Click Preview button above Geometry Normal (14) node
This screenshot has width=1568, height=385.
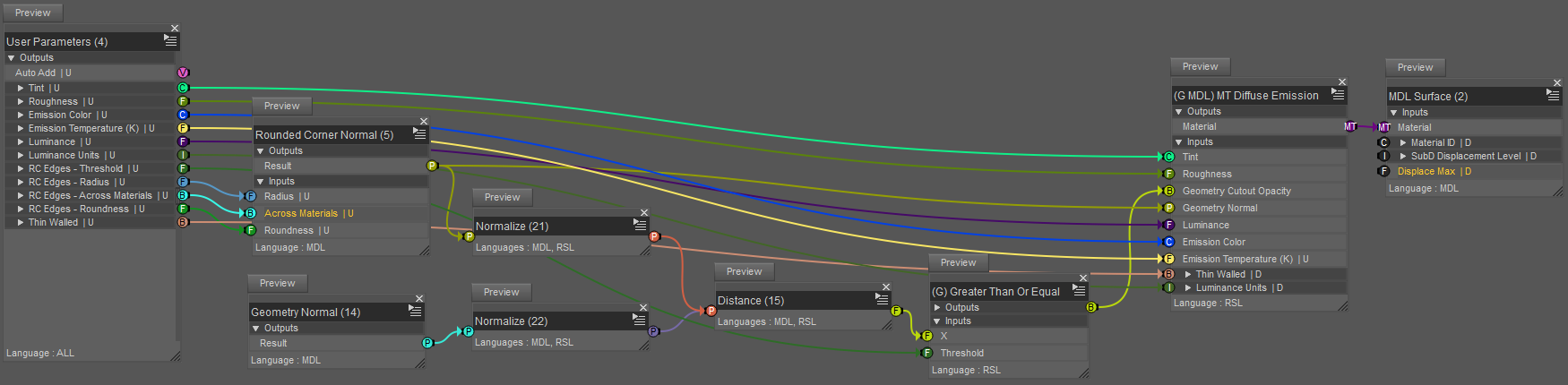278,283
